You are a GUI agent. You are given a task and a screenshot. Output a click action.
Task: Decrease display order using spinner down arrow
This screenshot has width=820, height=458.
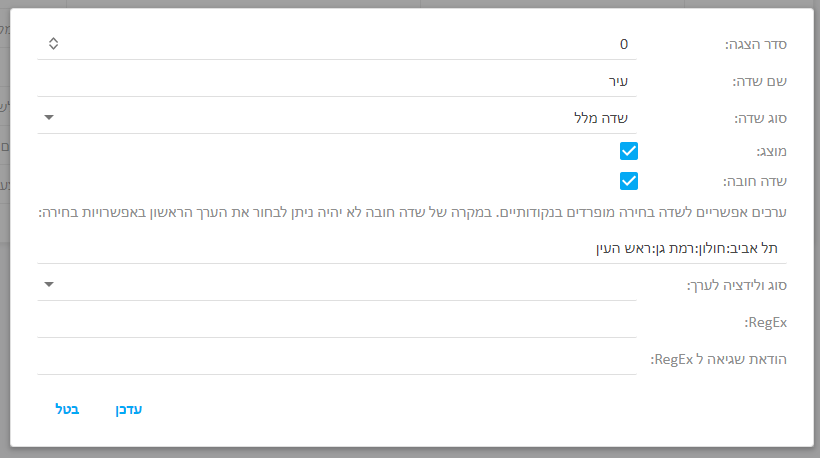click(x=53, y=47)
